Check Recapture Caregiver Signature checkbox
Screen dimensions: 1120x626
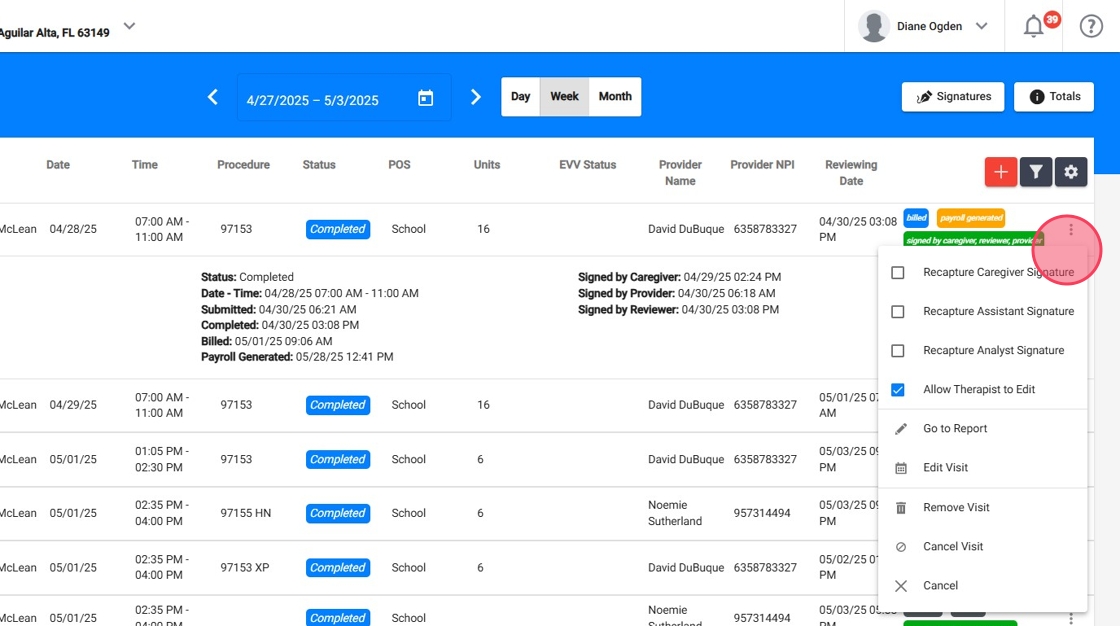898,272
